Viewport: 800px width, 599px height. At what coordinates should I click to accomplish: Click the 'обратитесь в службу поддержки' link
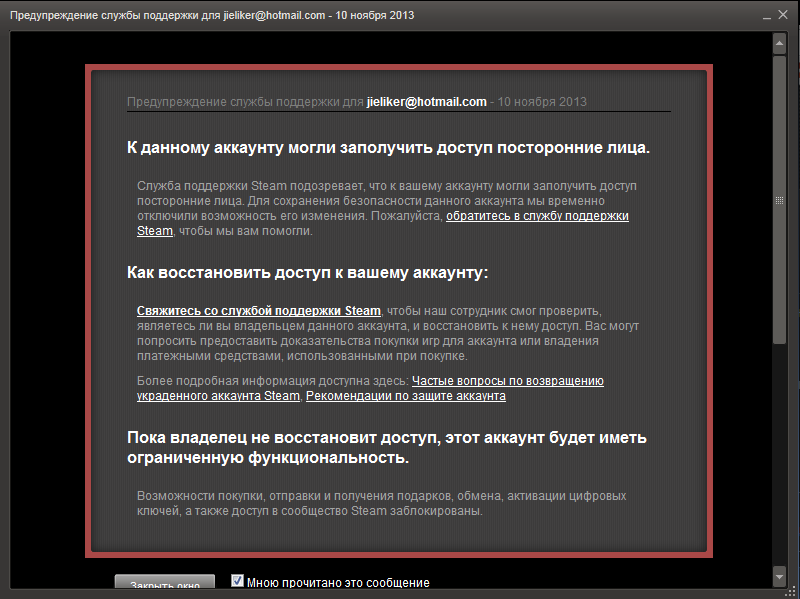(x=537, y=216)
